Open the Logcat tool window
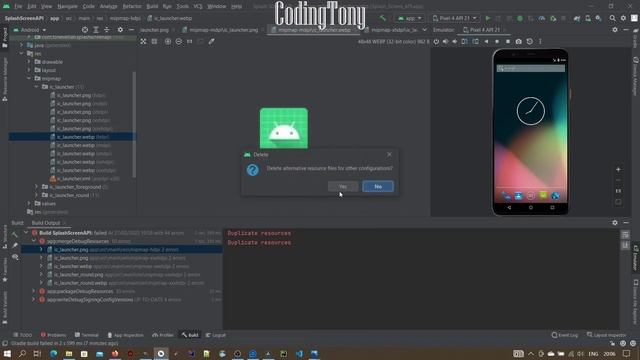Viewport: 640px width, 360px height. [216, 335]
